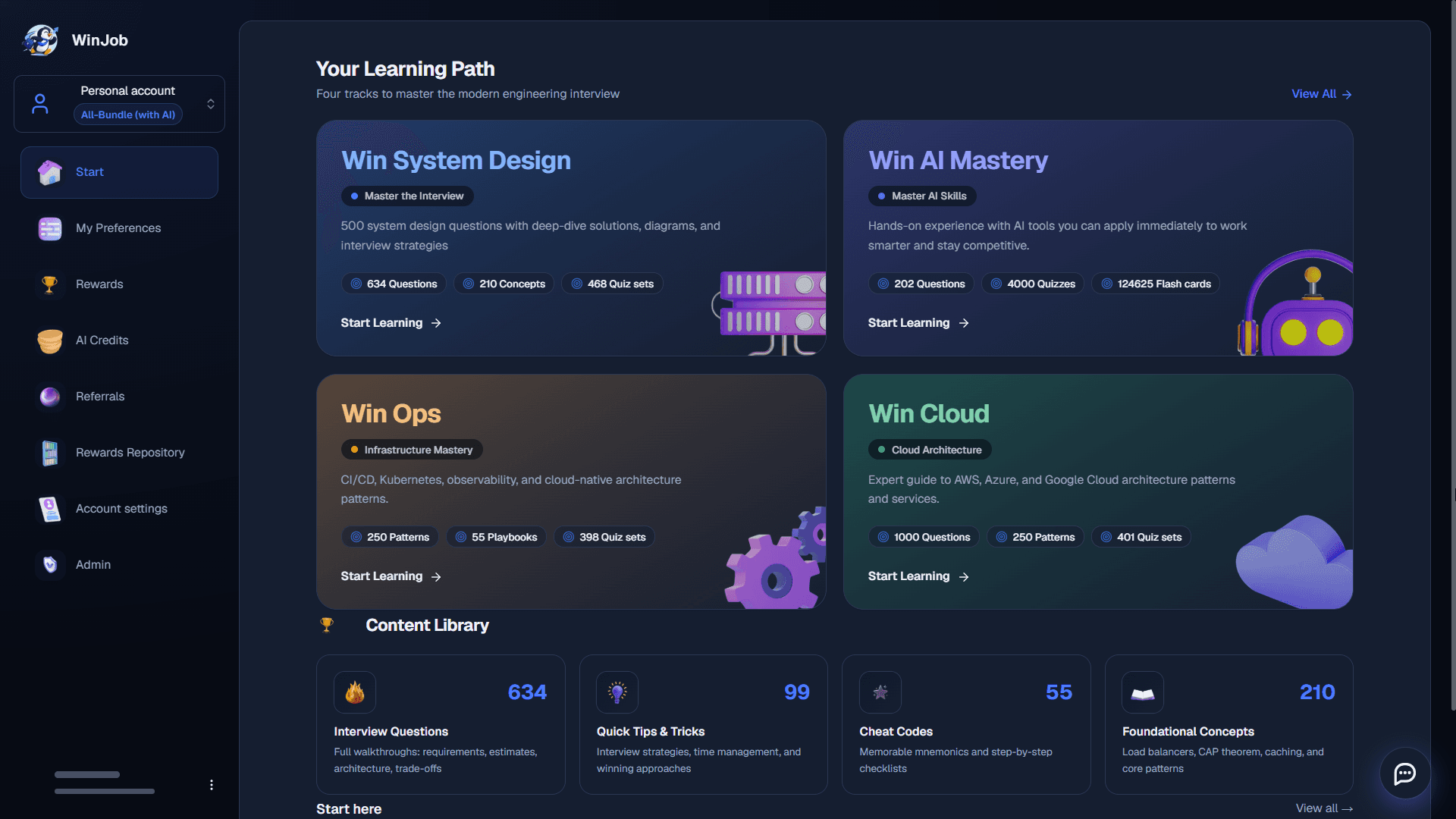
Task: Click the 634 Questions chip
Action: [x=394, y=284]
